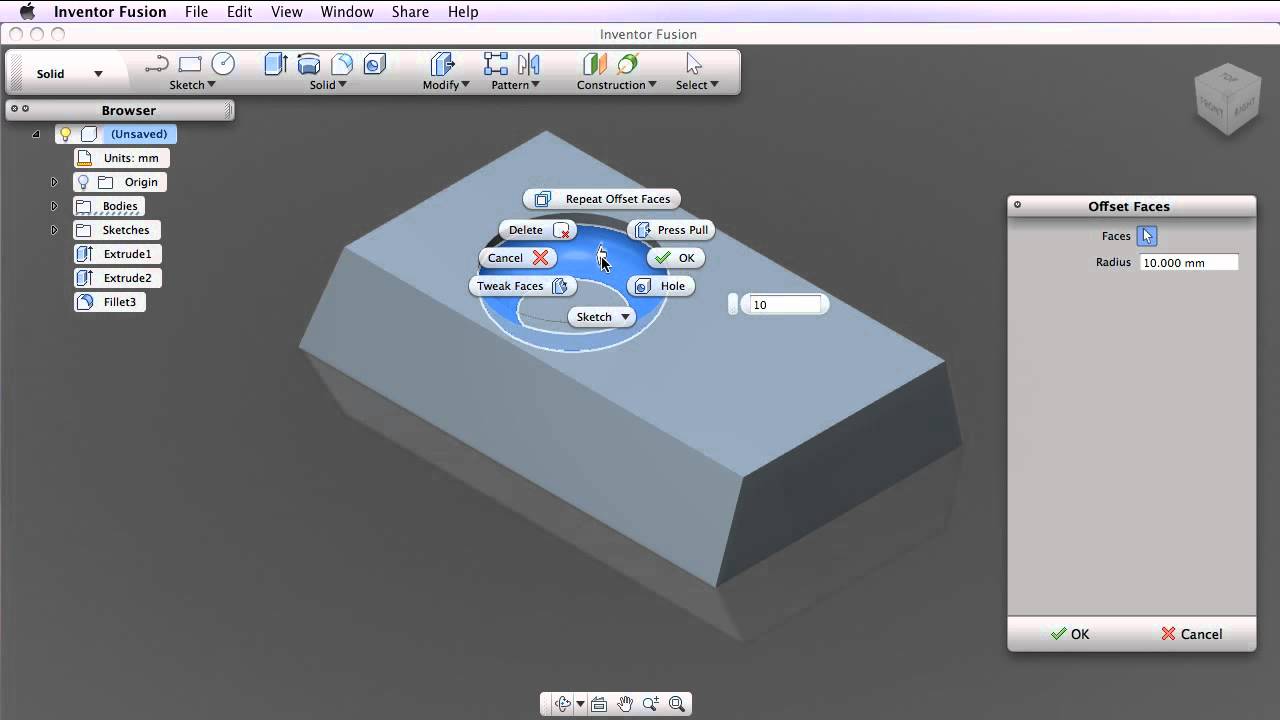Screen dimensions: 1280x720
Task: Activate the Zoom tool in navigation bar
Action: (x=651, y=704)
